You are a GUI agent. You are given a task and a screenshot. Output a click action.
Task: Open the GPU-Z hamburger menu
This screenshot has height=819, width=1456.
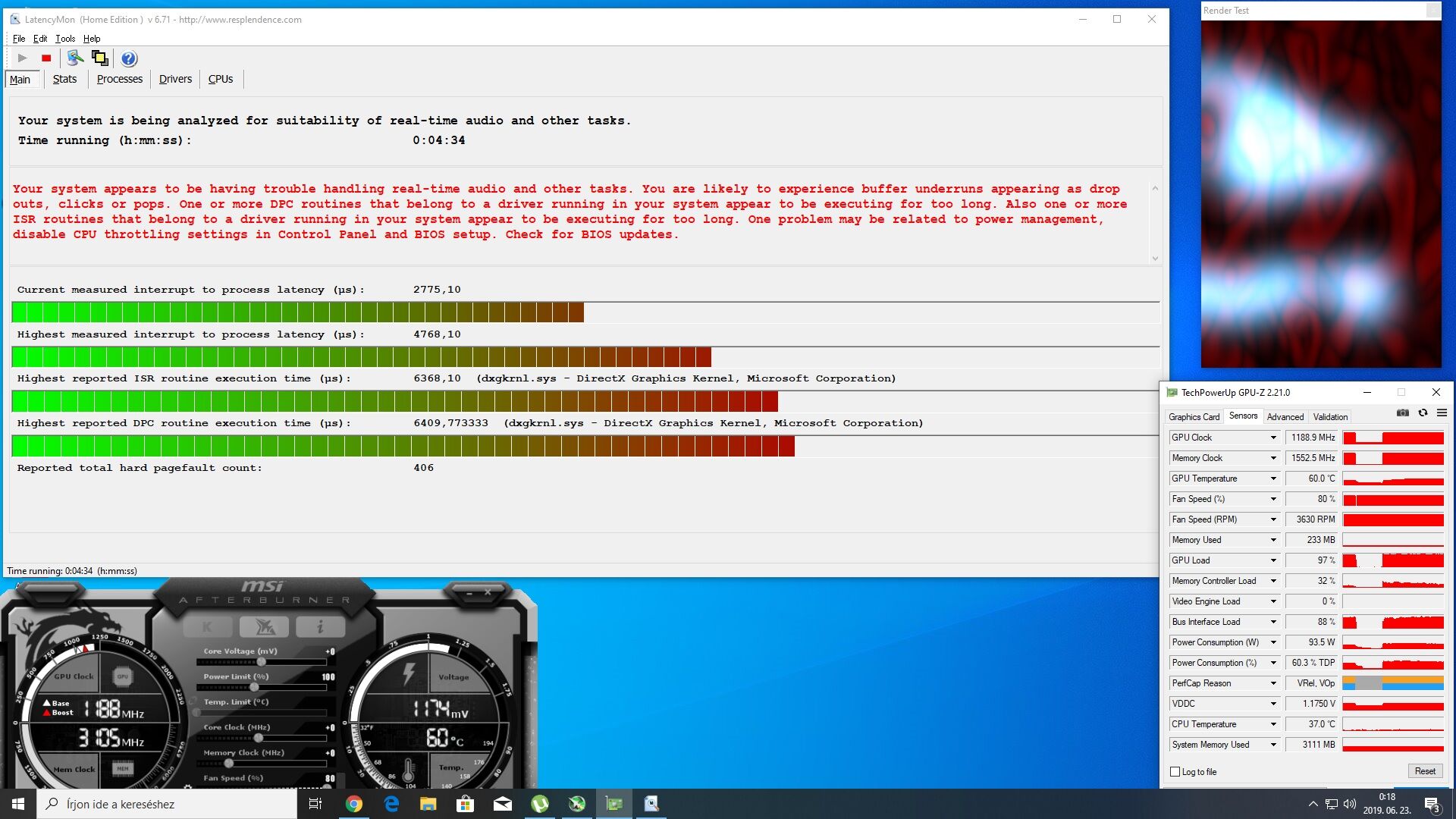(x=1442, y=413)
